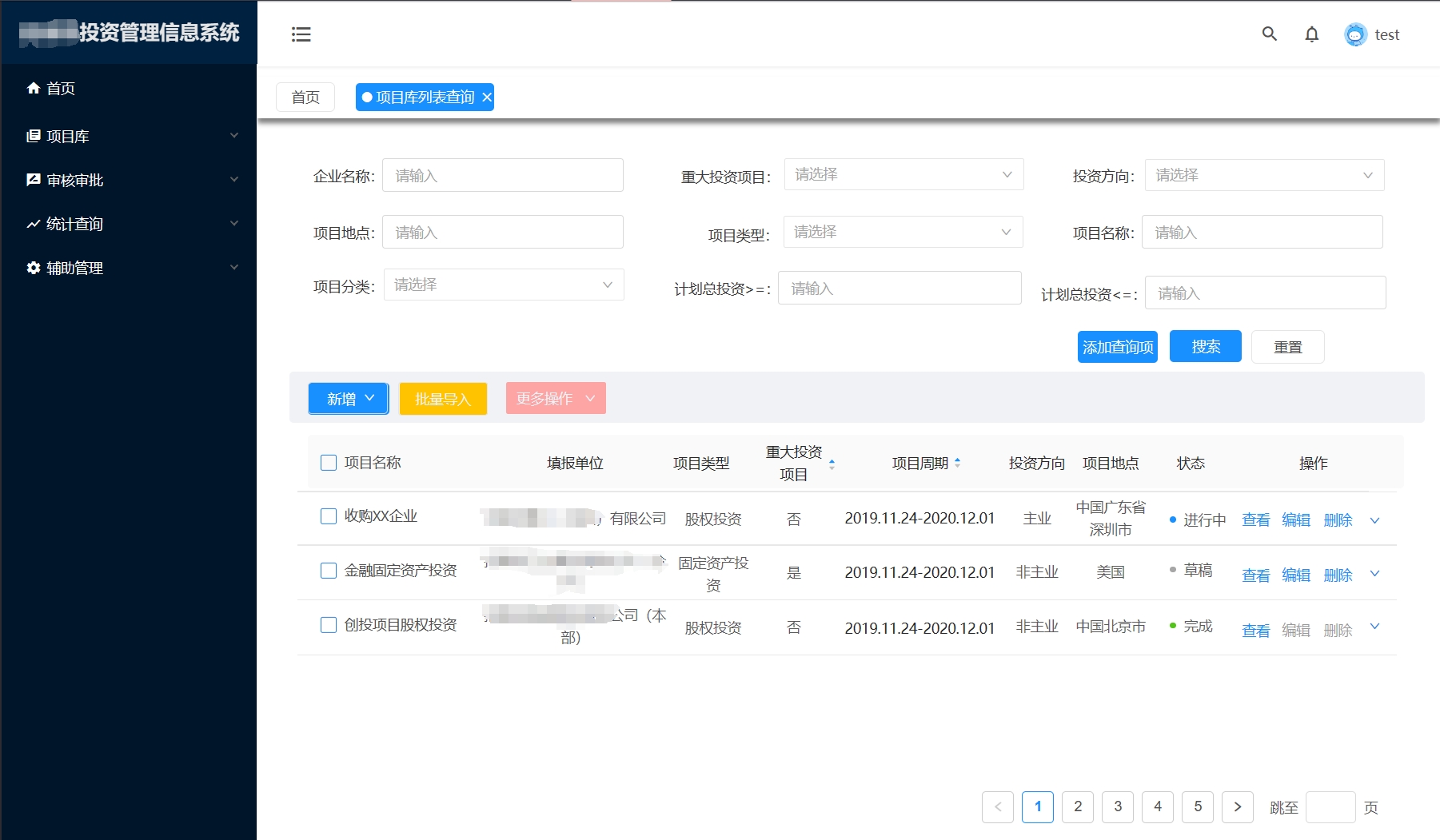Click the 项目地点 input field
This screenshot has width=1440, height=840.
click(x=503, y=232)
